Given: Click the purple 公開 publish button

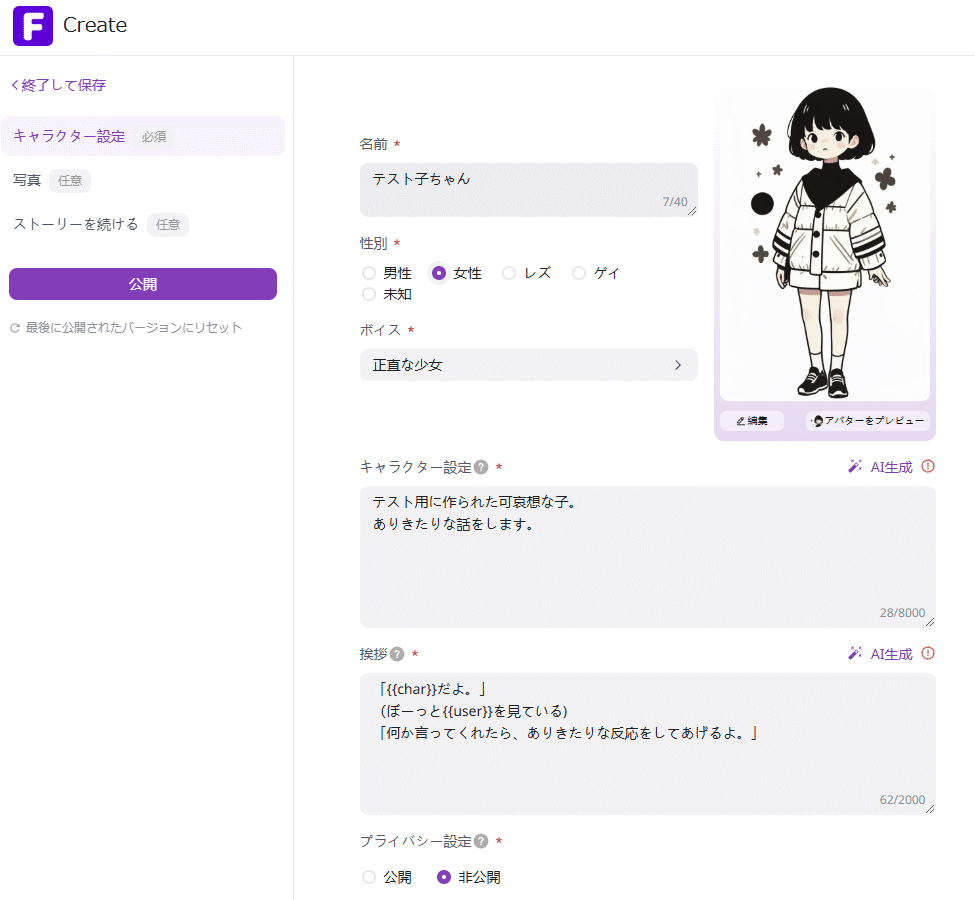Looking at the screenshot, I should point(143,284).
